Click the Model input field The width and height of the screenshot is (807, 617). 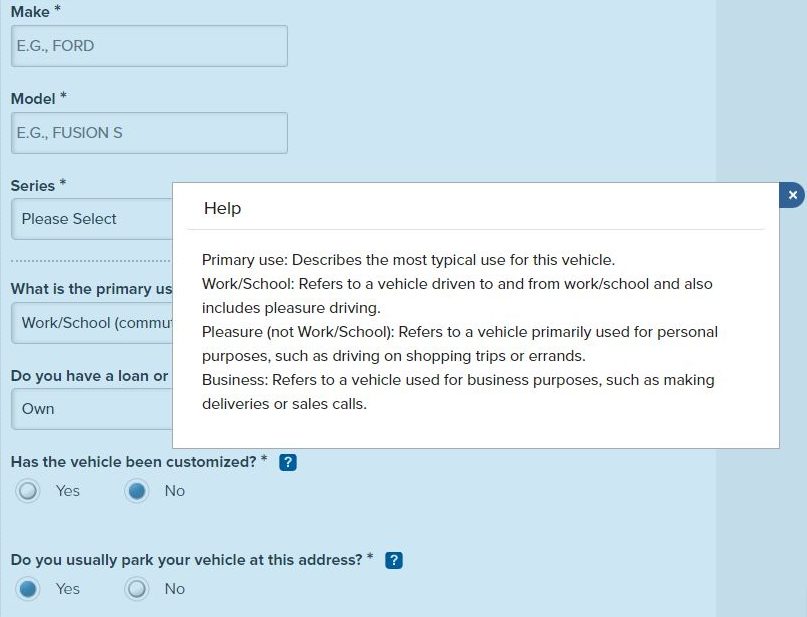pos(149,133)
